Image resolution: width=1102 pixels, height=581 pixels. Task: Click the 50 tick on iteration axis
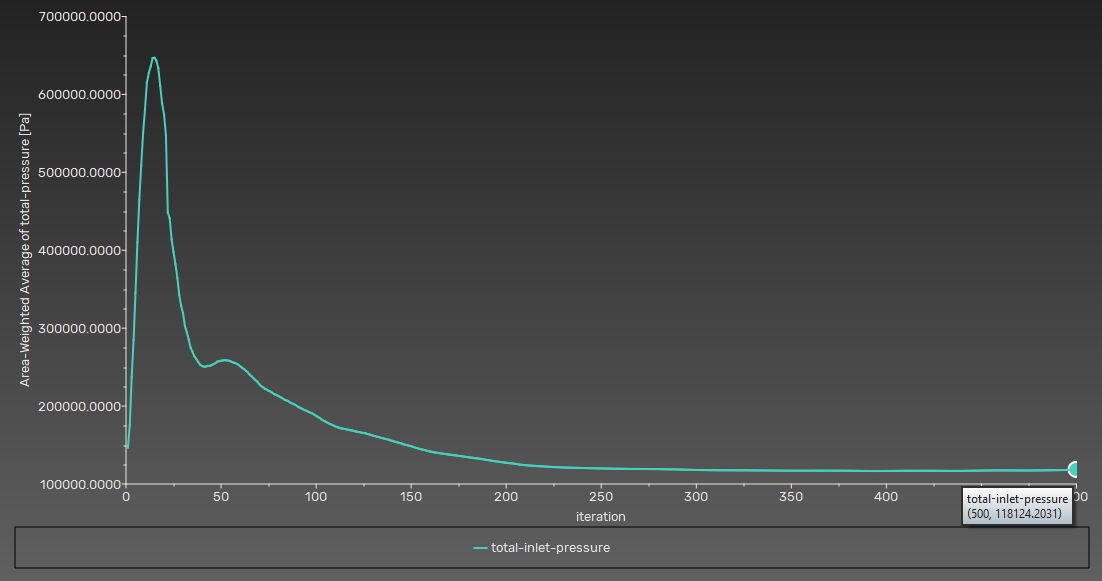pos(221,497)
